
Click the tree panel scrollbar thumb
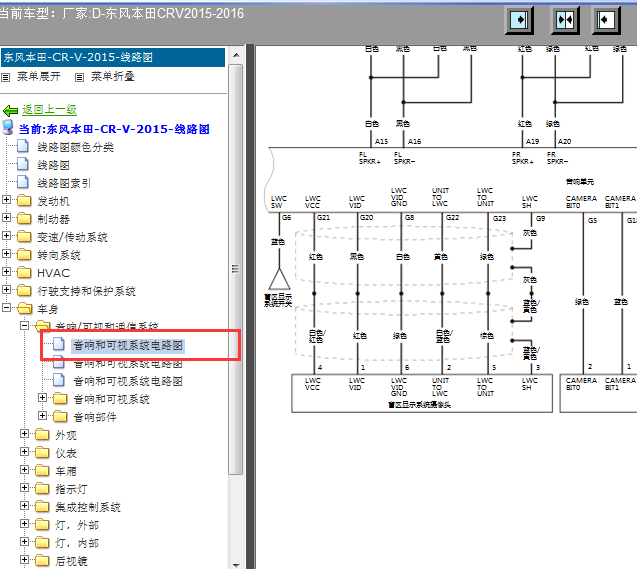click(235, 269)
